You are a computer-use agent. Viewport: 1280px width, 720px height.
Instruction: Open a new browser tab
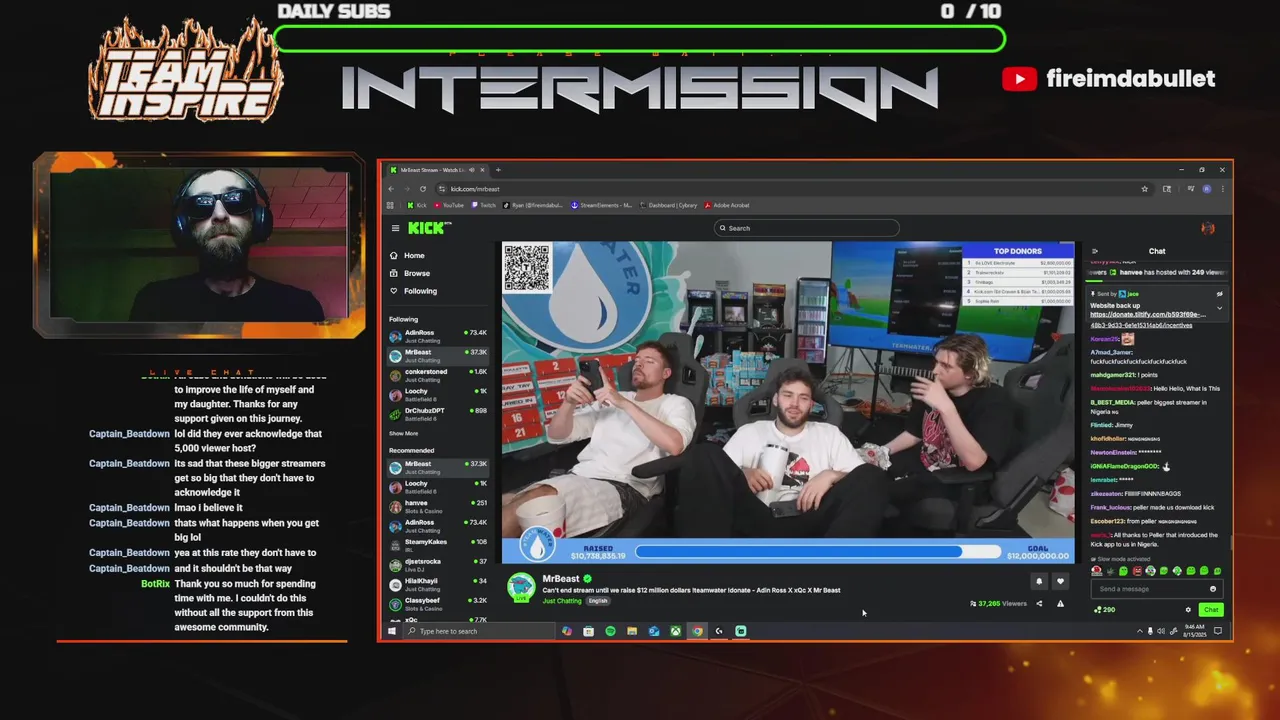(x=498, y=170)
